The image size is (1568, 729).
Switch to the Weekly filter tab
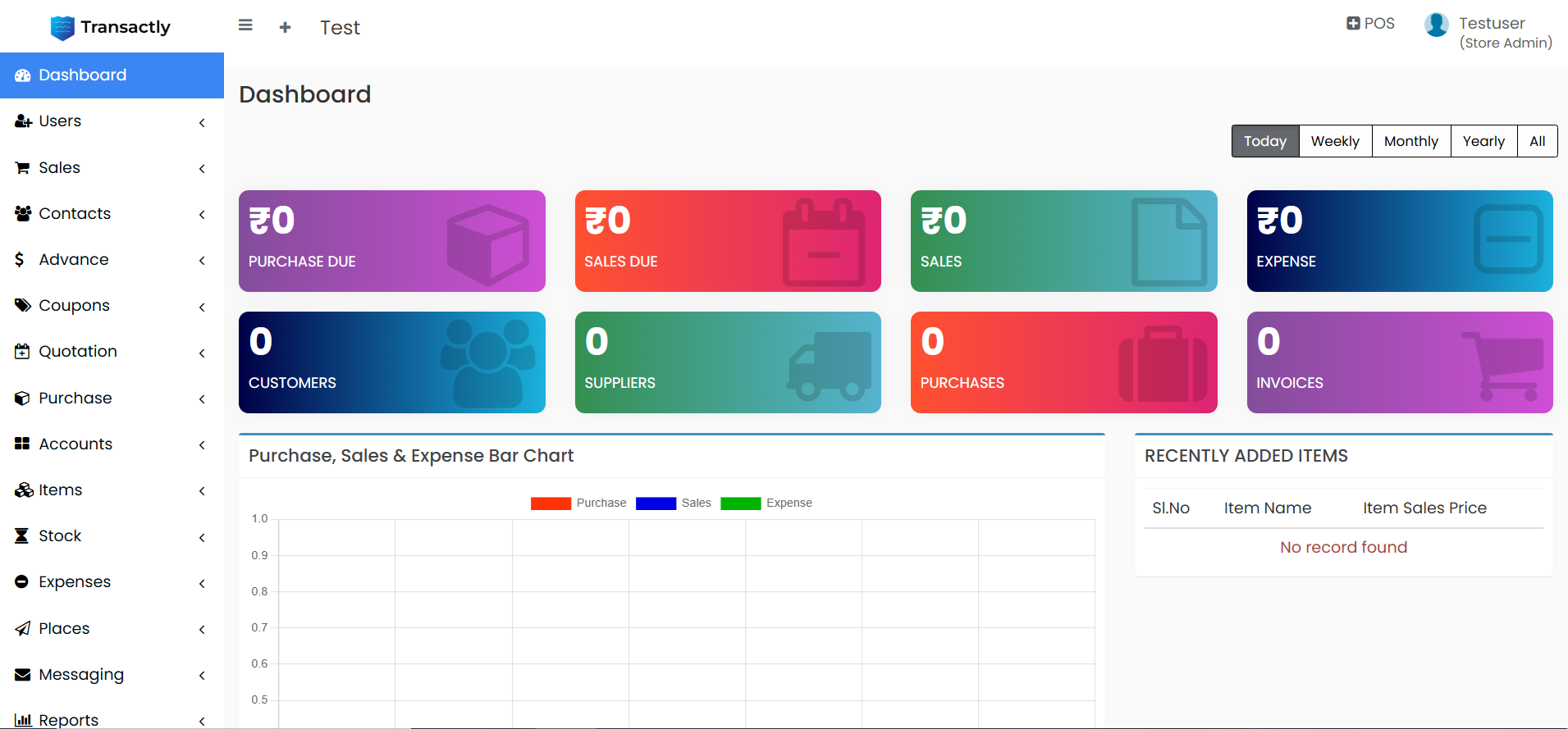[x=1335, y=141]
